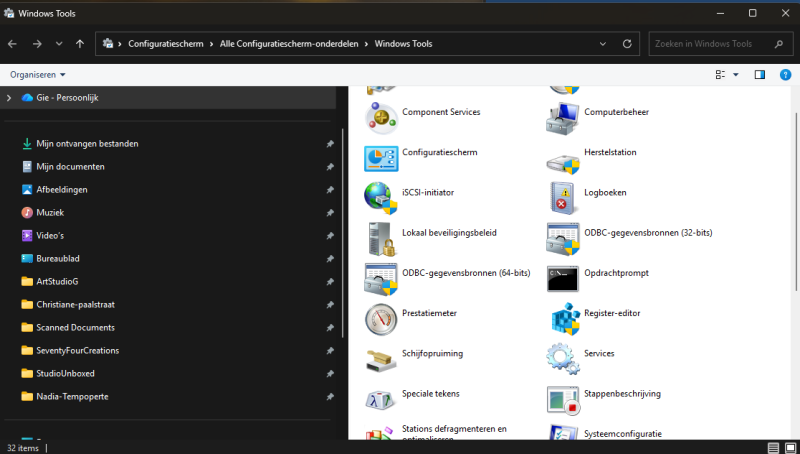Switch to details view in status bar

(x=773, y=448)
